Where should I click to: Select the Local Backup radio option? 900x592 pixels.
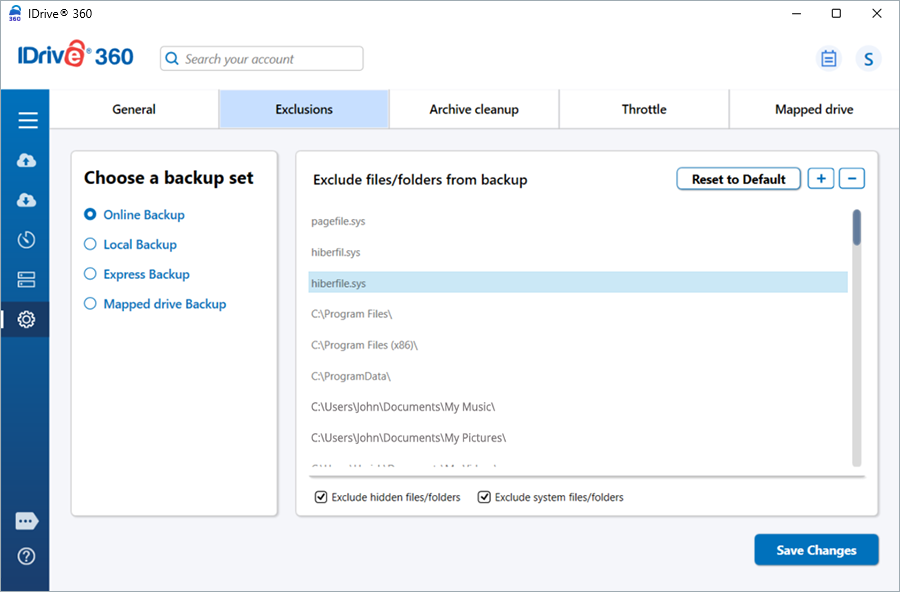click(90, 244)
